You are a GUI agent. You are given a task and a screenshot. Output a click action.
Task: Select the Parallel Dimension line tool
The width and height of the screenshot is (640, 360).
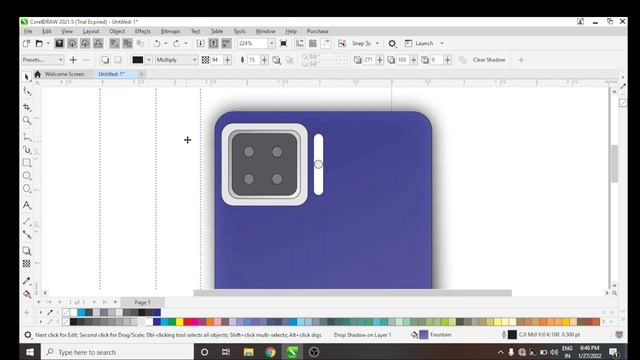pos(27,222)
